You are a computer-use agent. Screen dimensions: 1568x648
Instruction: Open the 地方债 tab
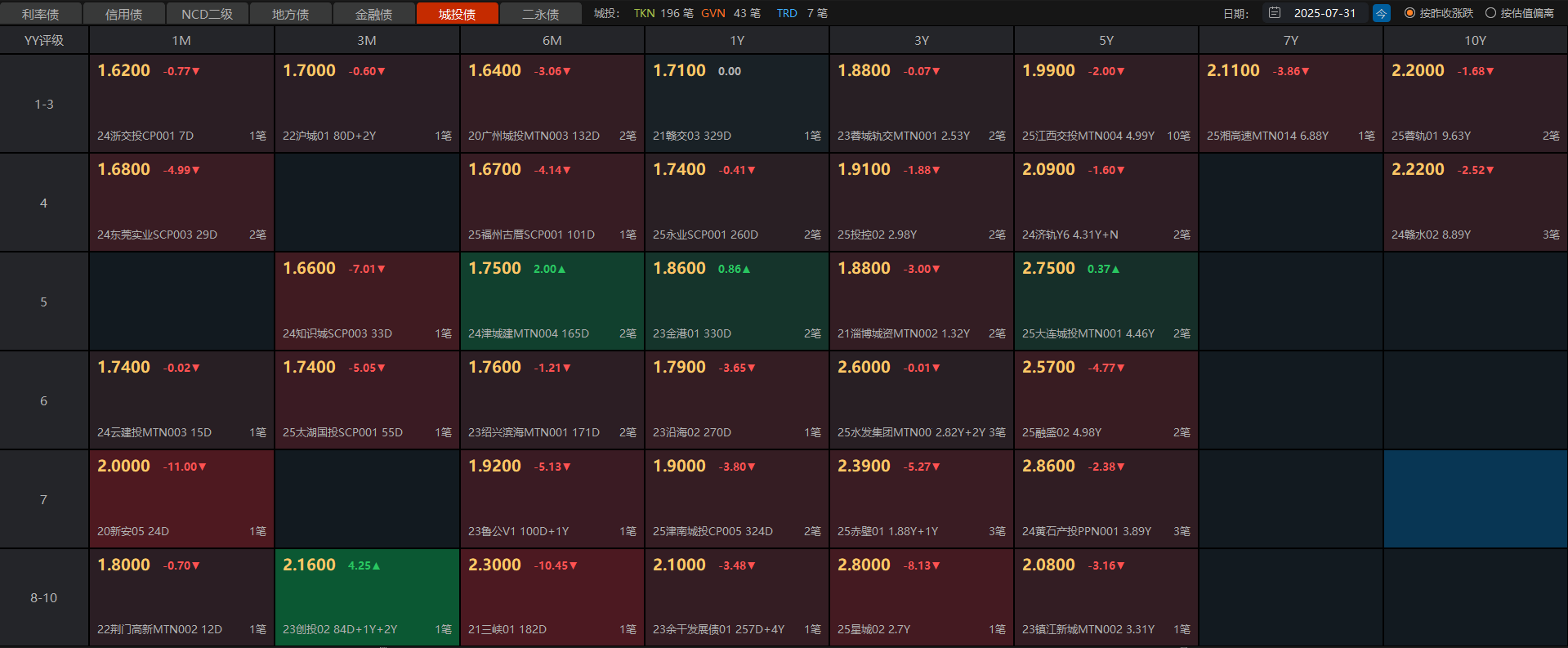(291, 14)
